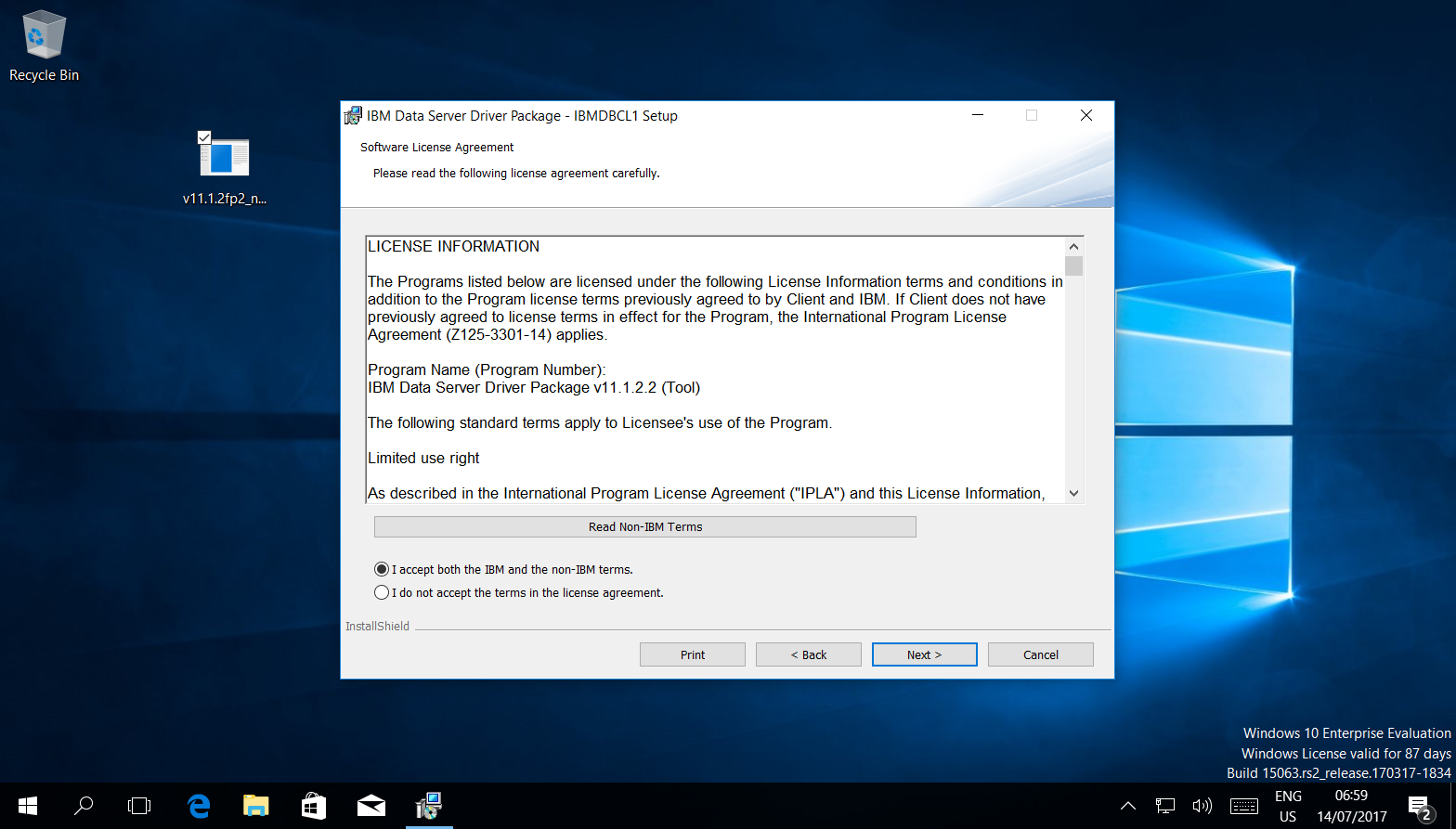The width and height of the screenshot is (1456, 829).
Task: Open clock showing 06:59
Action: (x=1351, y=806)
